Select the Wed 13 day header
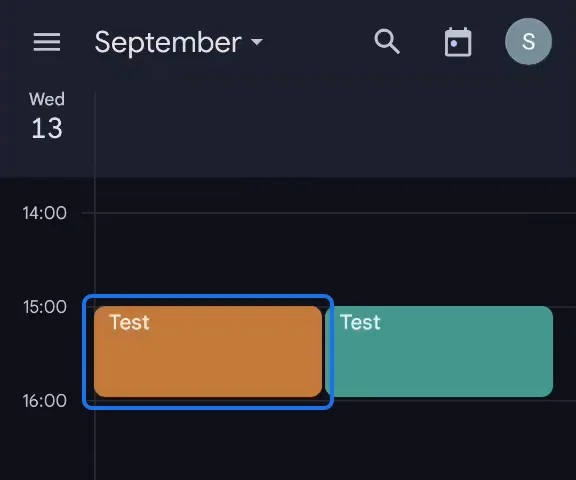 [x=47, y=115]
